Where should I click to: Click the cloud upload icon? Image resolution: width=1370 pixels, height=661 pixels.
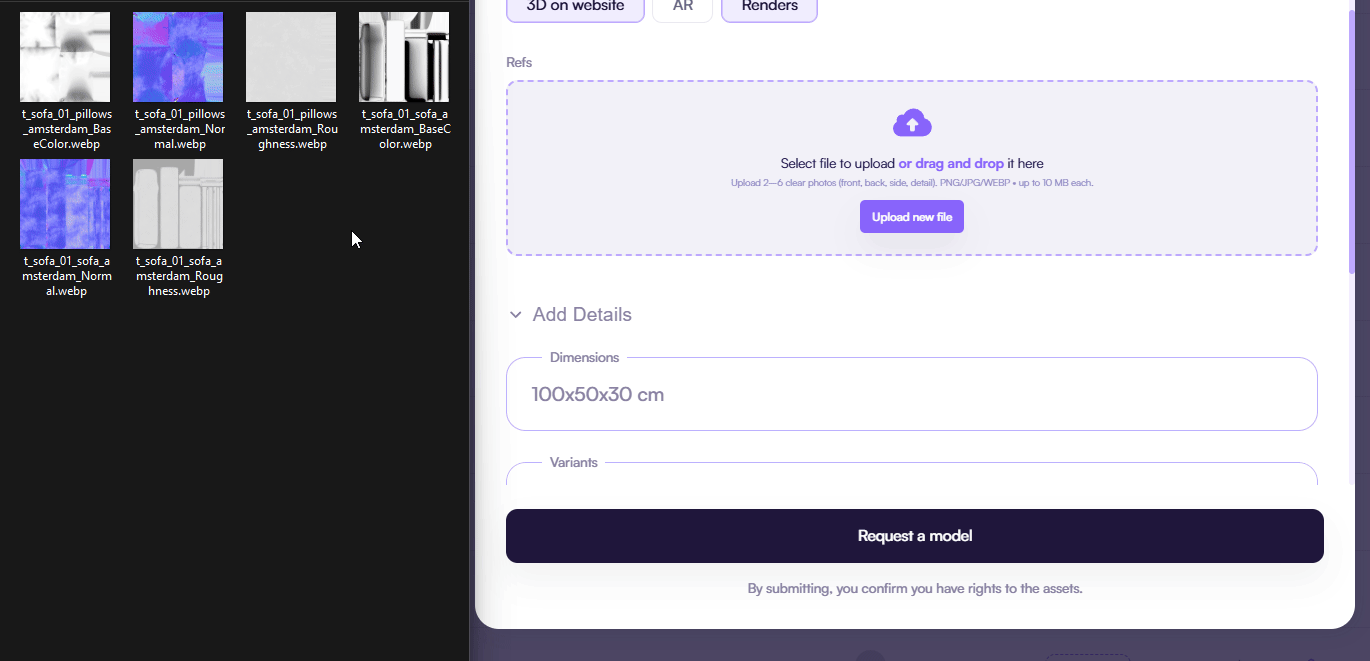[911, 123]
